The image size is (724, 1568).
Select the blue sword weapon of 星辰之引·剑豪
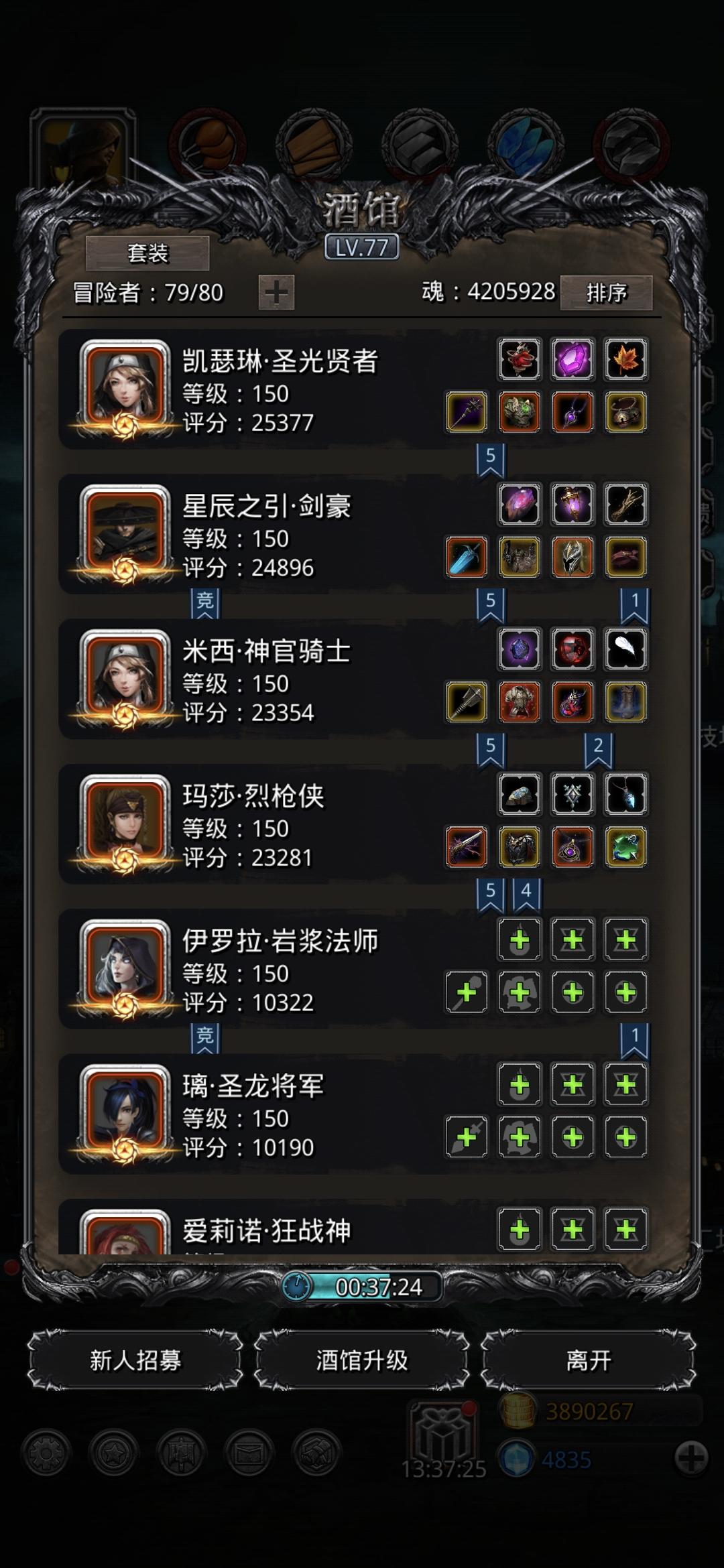coord(467,557)
